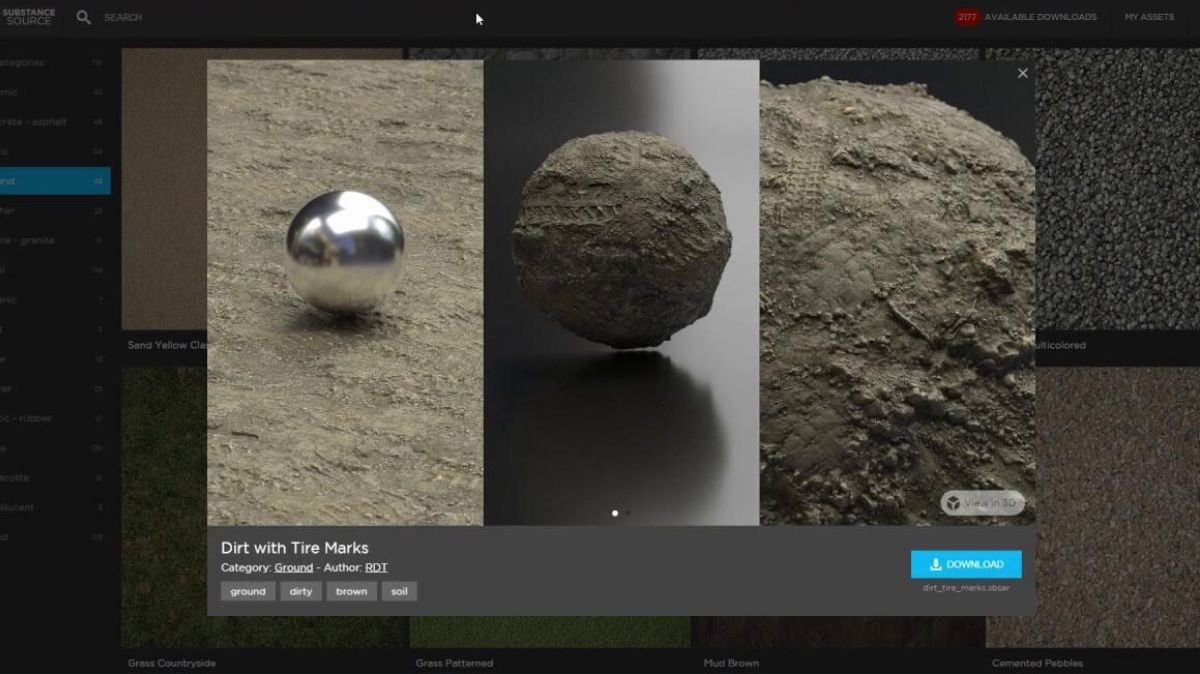Click the 'brown' tag chip
Screen dimensions: 1200x674
click(351, 591)
